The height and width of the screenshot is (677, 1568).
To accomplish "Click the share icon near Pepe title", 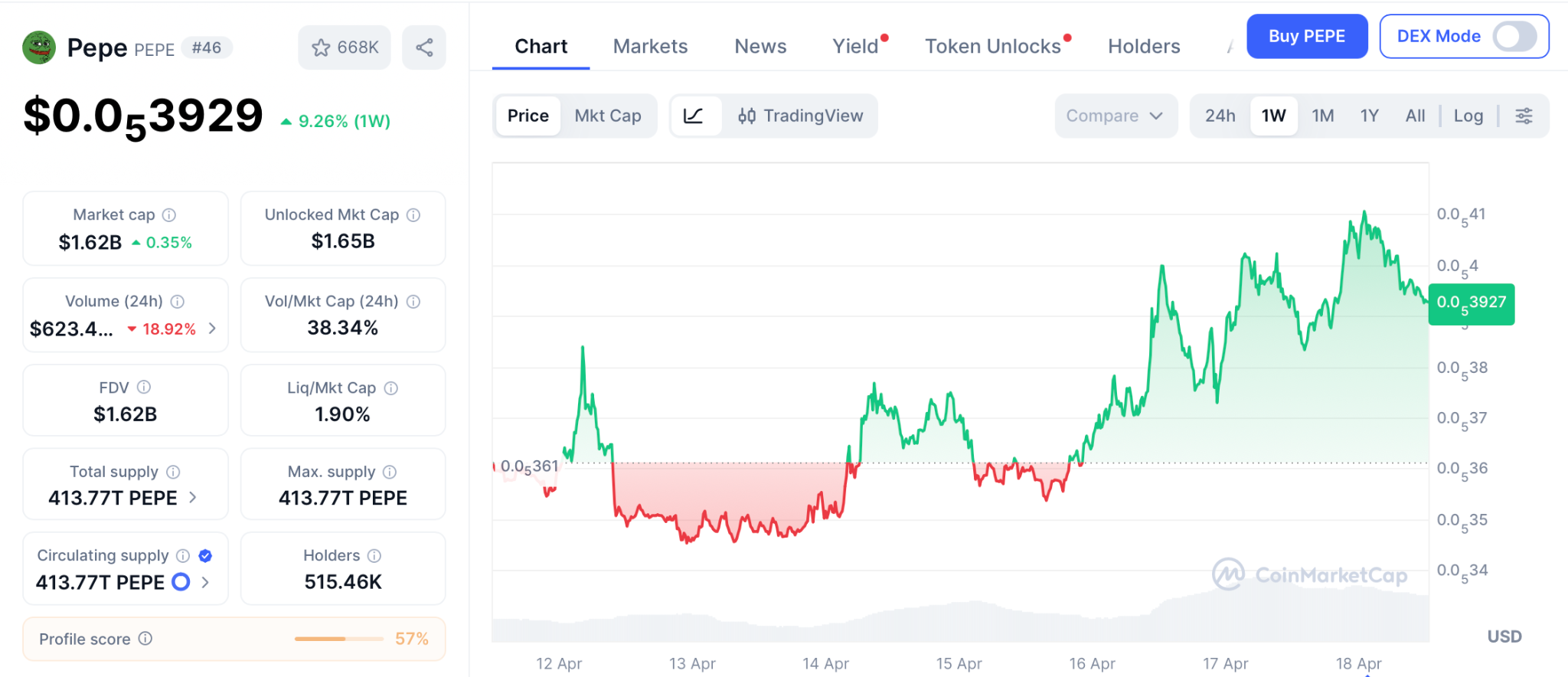I will tap(424, 47).
